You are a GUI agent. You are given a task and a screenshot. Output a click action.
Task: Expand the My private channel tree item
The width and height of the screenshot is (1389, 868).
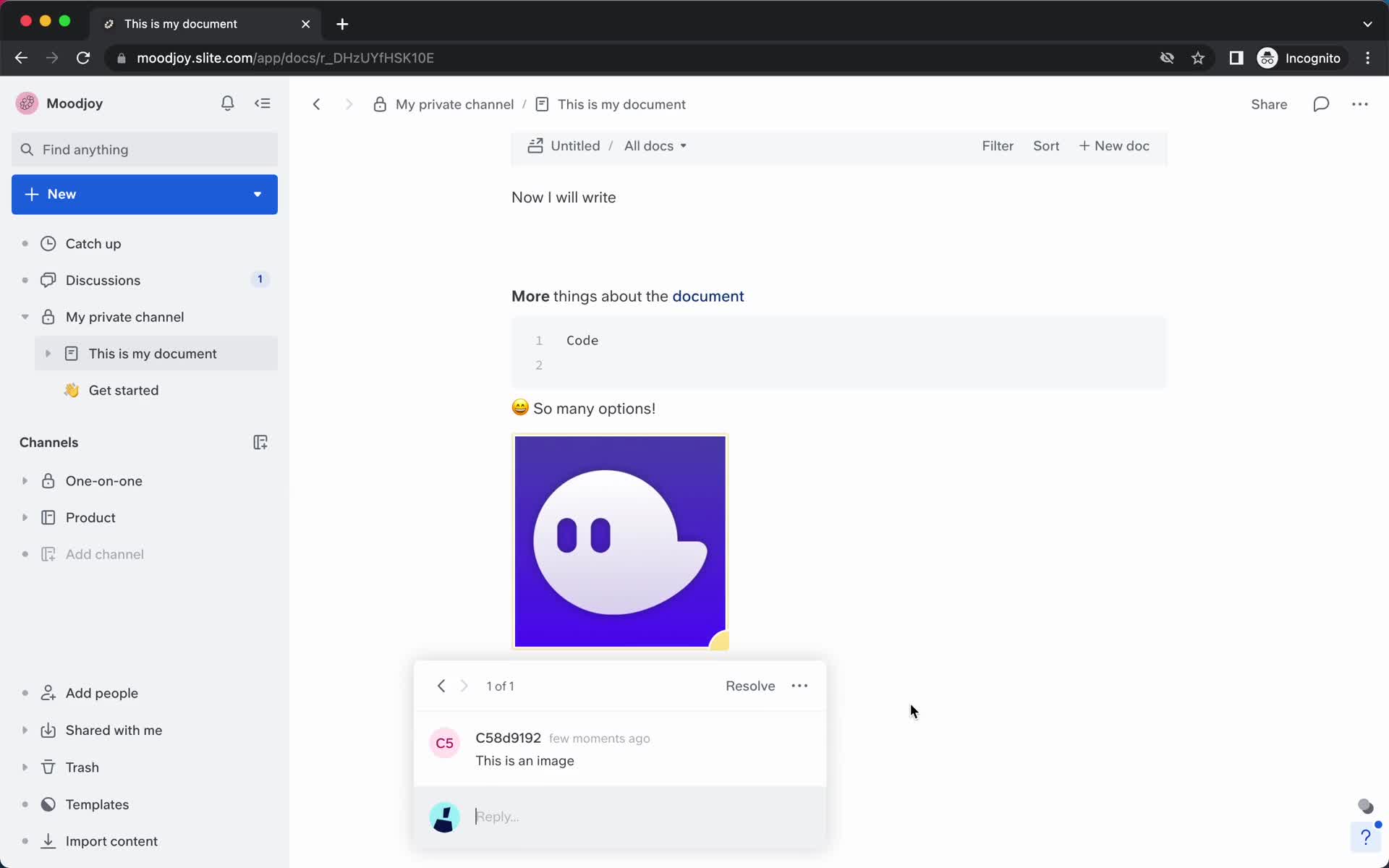pyautogui.click(x=22, y=317)
